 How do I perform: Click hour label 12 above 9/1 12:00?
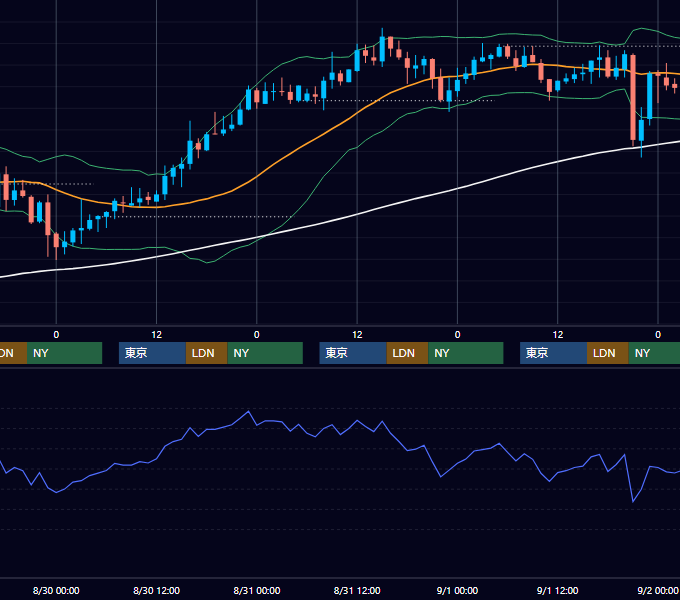tap(558, 335)
